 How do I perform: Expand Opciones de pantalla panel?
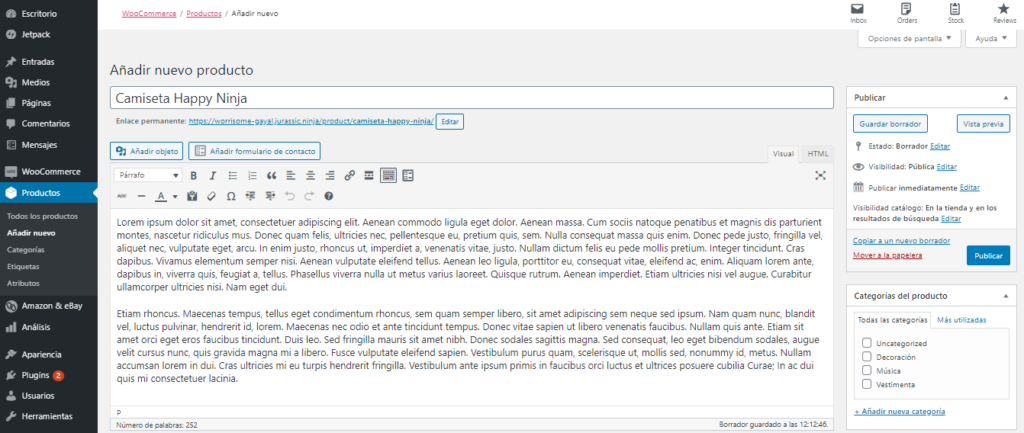point(908,39)
